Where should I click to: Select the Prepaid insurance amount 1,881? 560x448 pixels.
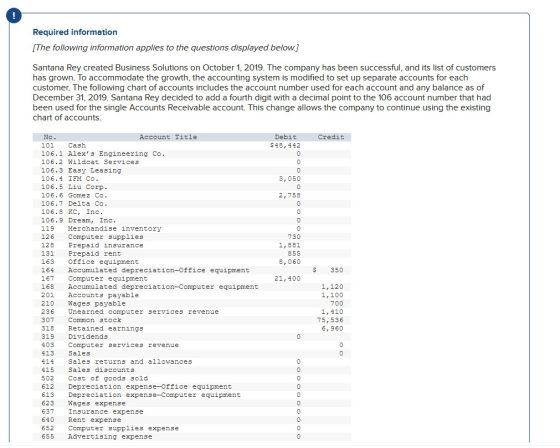click(x=290, y=245)
